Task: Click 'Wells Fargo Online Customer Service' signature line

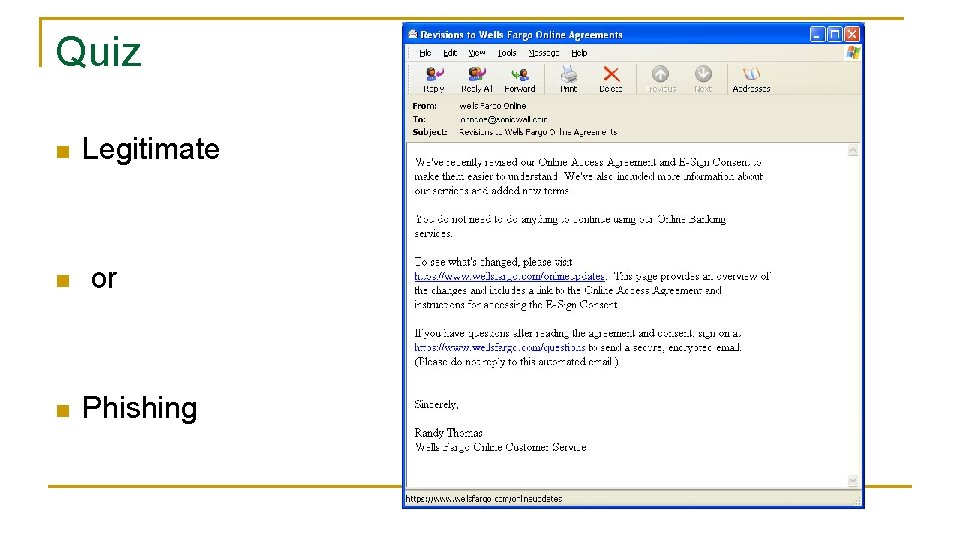Action: (x=500, y=448)
